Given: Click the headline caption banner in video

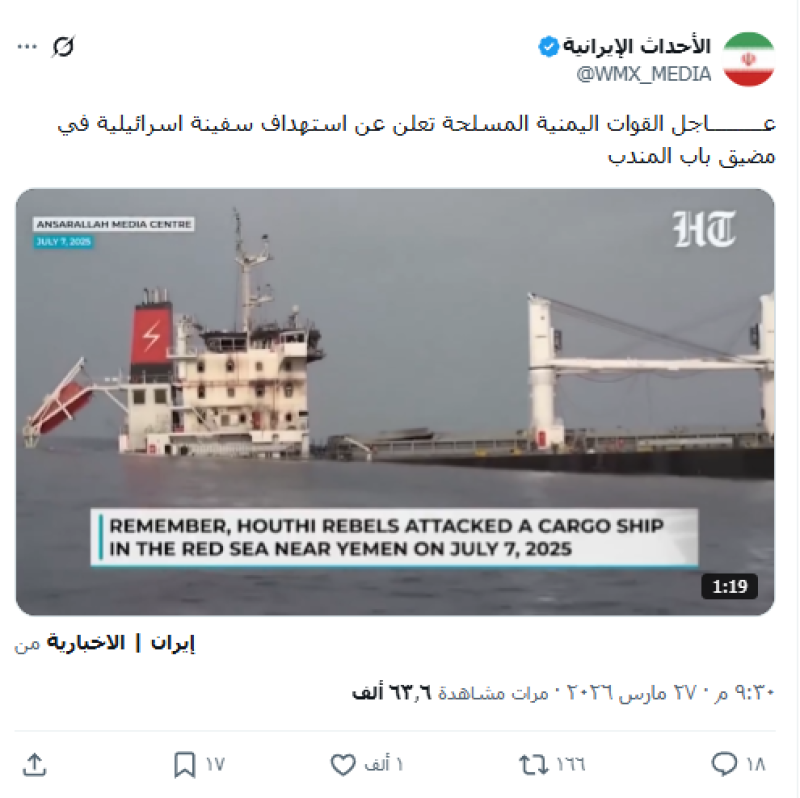Looking at the screenshot, I should (x=394, y=537).
